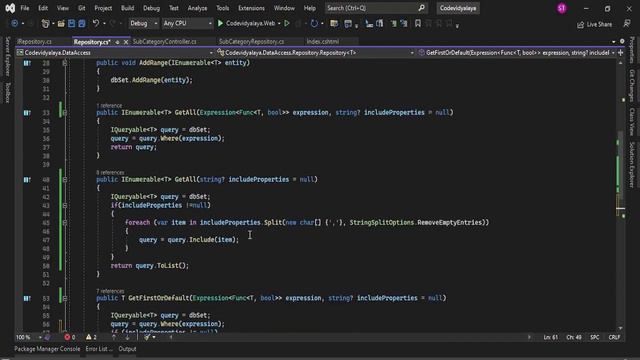This screenshot has width=640, height=360.
Task: Click the '8 references' CodeLens link
Action: click(110, 173)
